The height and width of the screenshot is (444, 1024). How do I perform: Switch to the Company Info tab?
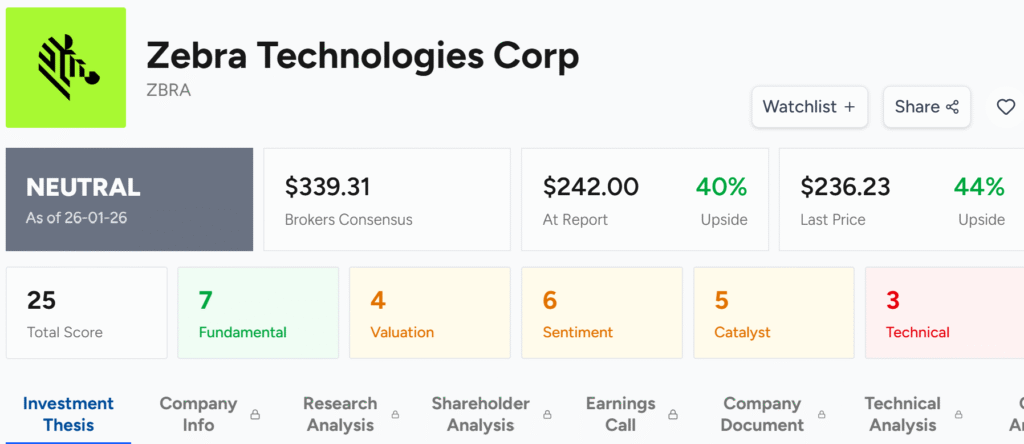pyautogui.click(x=198, y=414)
